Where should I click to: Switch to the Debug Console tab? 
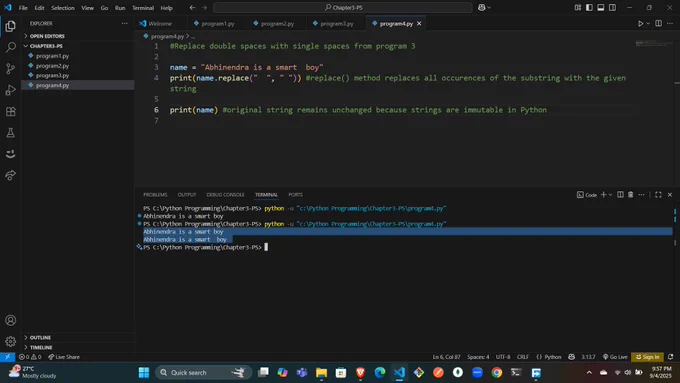coord(226,195)
